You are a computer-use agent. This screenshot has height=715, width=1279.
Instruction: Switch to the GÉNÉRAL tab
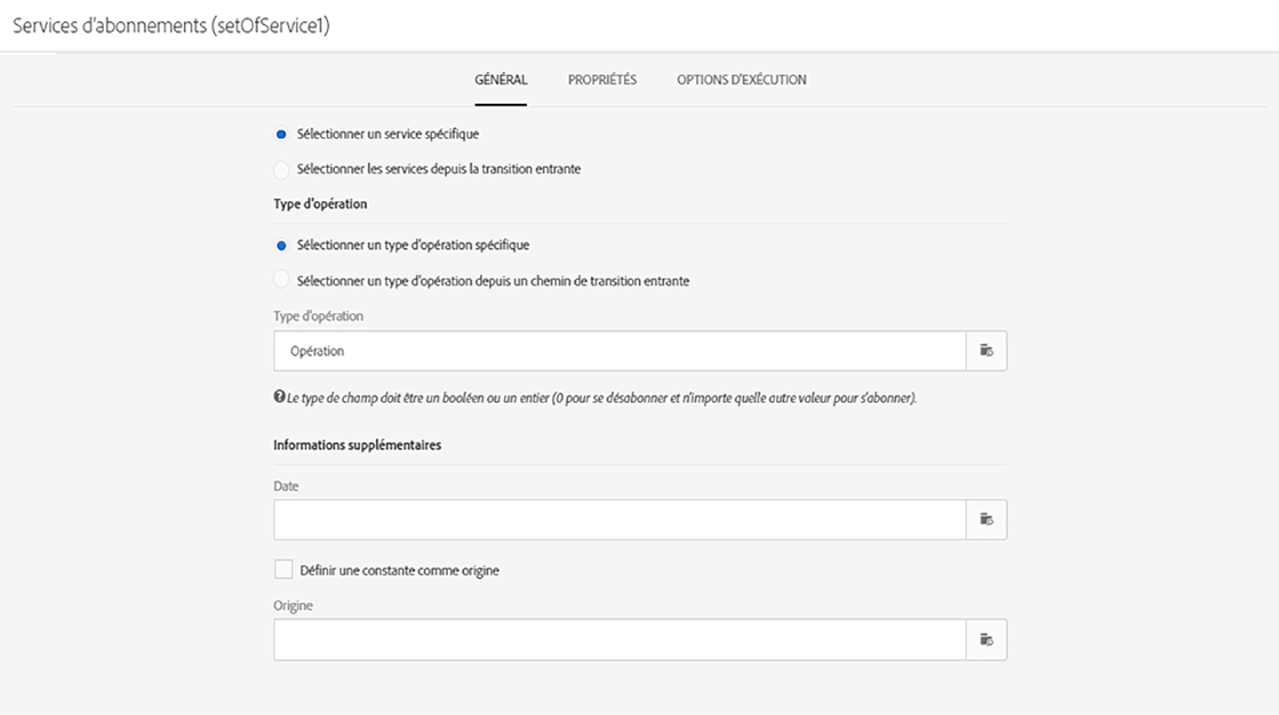(x=501, y=80)
